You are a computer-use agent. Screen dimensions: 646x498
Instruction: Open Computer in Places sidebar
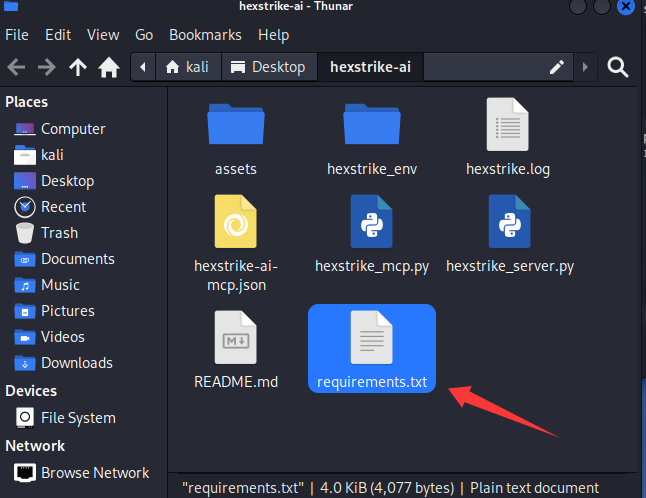point(60,129)
